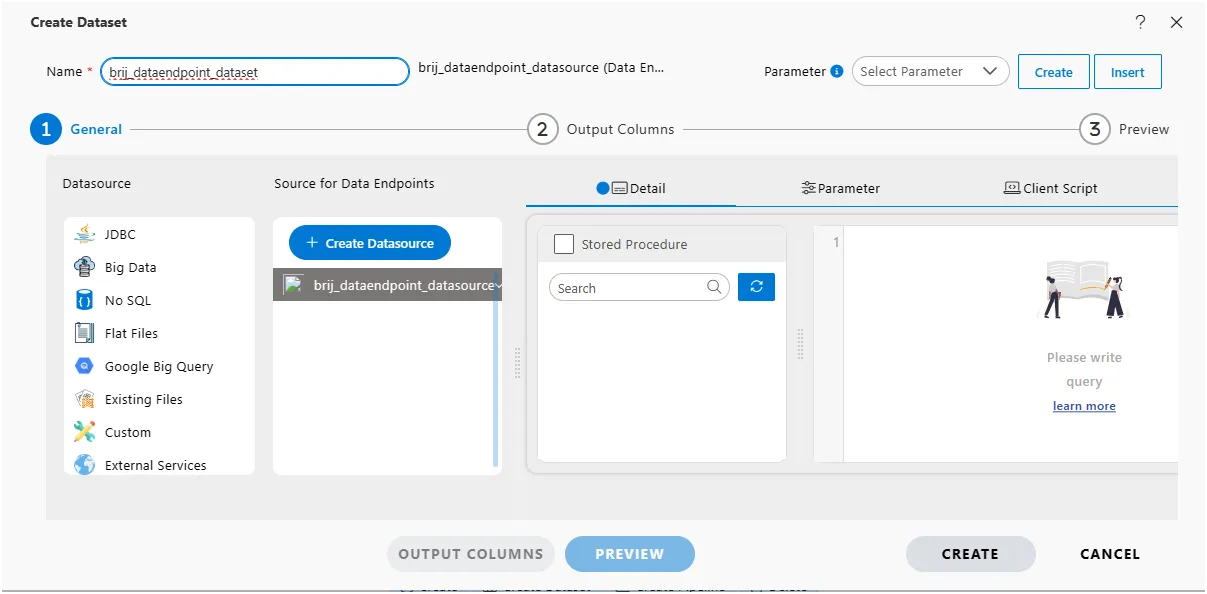Open the learn more link
The height and width of the screenshot is (594, 1207).
click(x=1084, y=406)
